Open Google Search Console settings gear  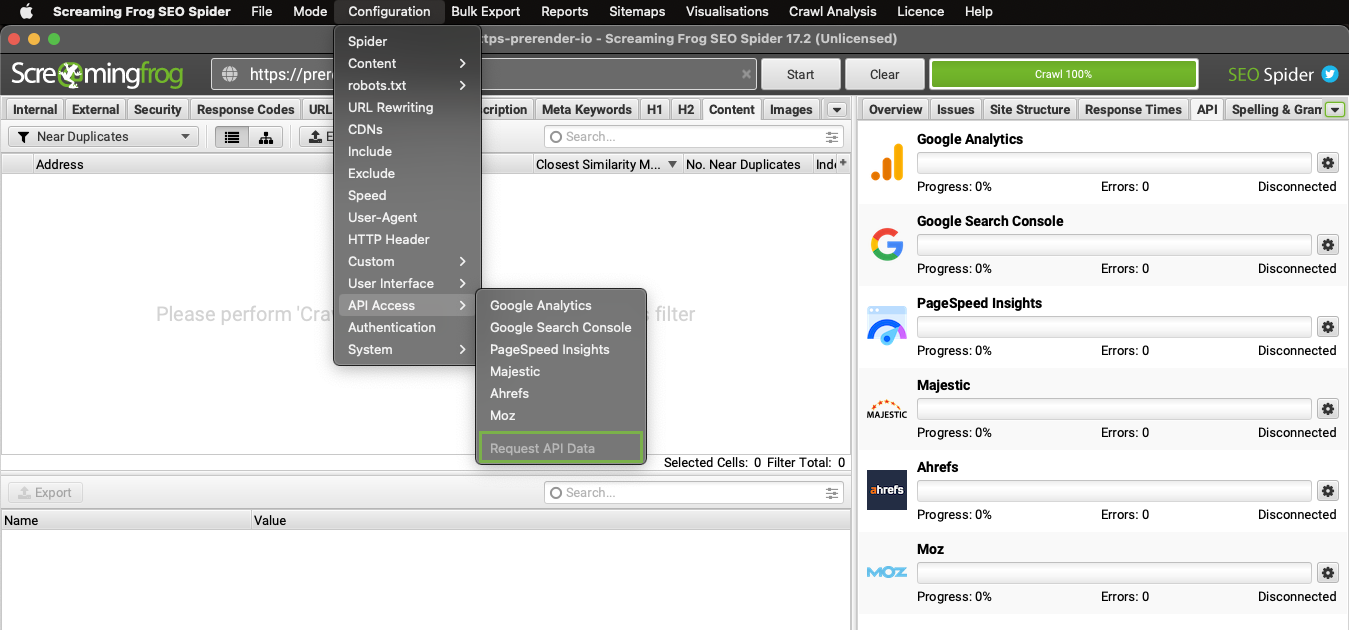(1327, 245)
